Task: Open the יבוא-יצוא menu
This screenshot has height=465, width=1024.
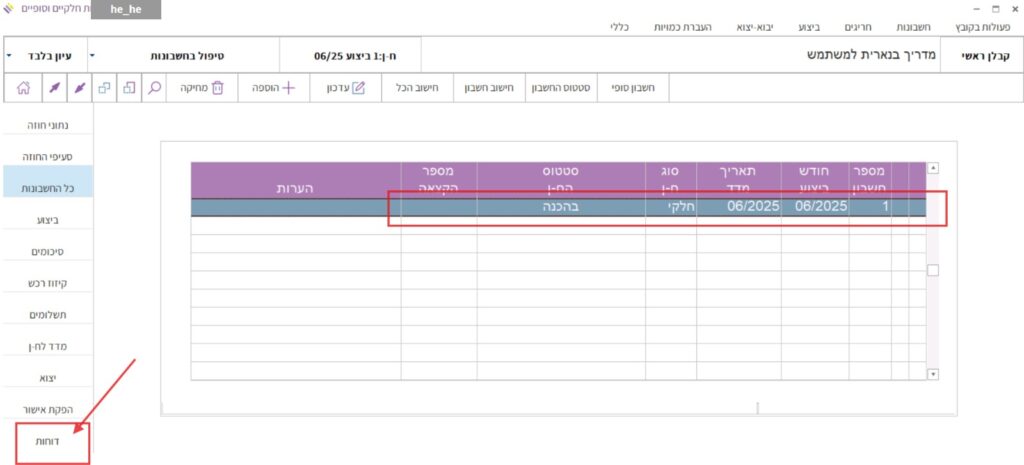Action: click(793, 27)
